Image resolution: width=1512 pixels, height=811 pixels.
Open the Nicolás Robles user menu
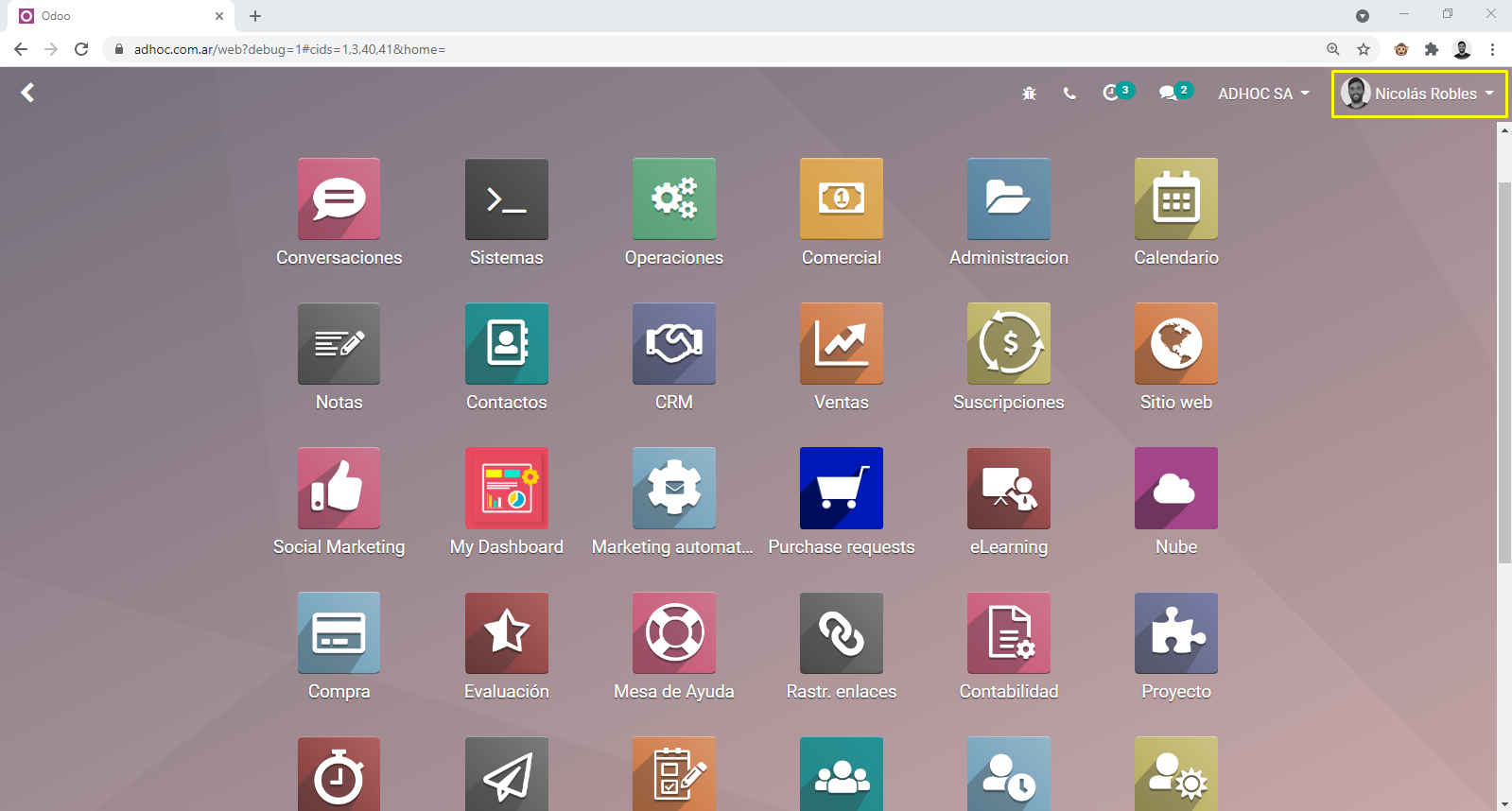pos(1418,94)
